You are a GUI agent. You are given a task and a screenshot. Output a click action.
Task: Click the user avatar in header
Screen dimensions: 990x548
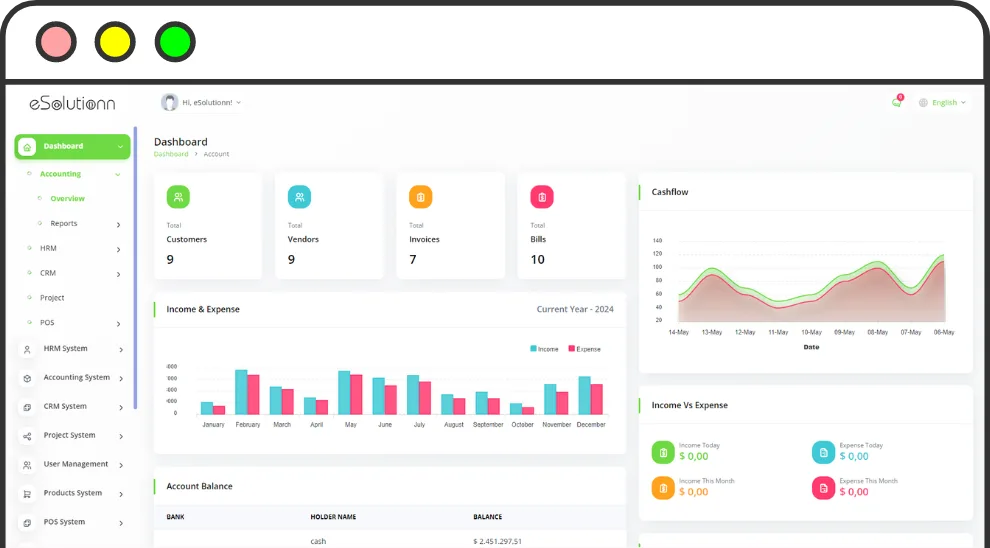coord(169,102)
